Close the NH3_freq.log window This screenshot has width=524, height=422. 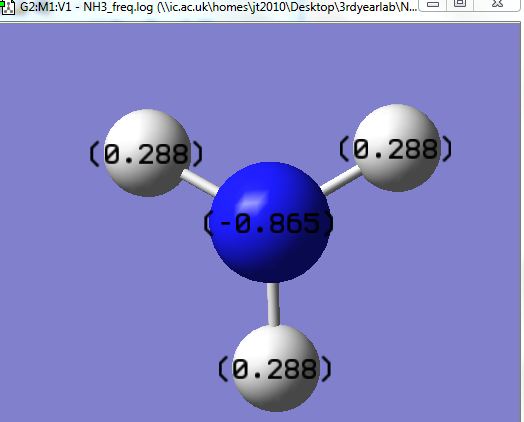pyautogui.click(x=498, y=4)
